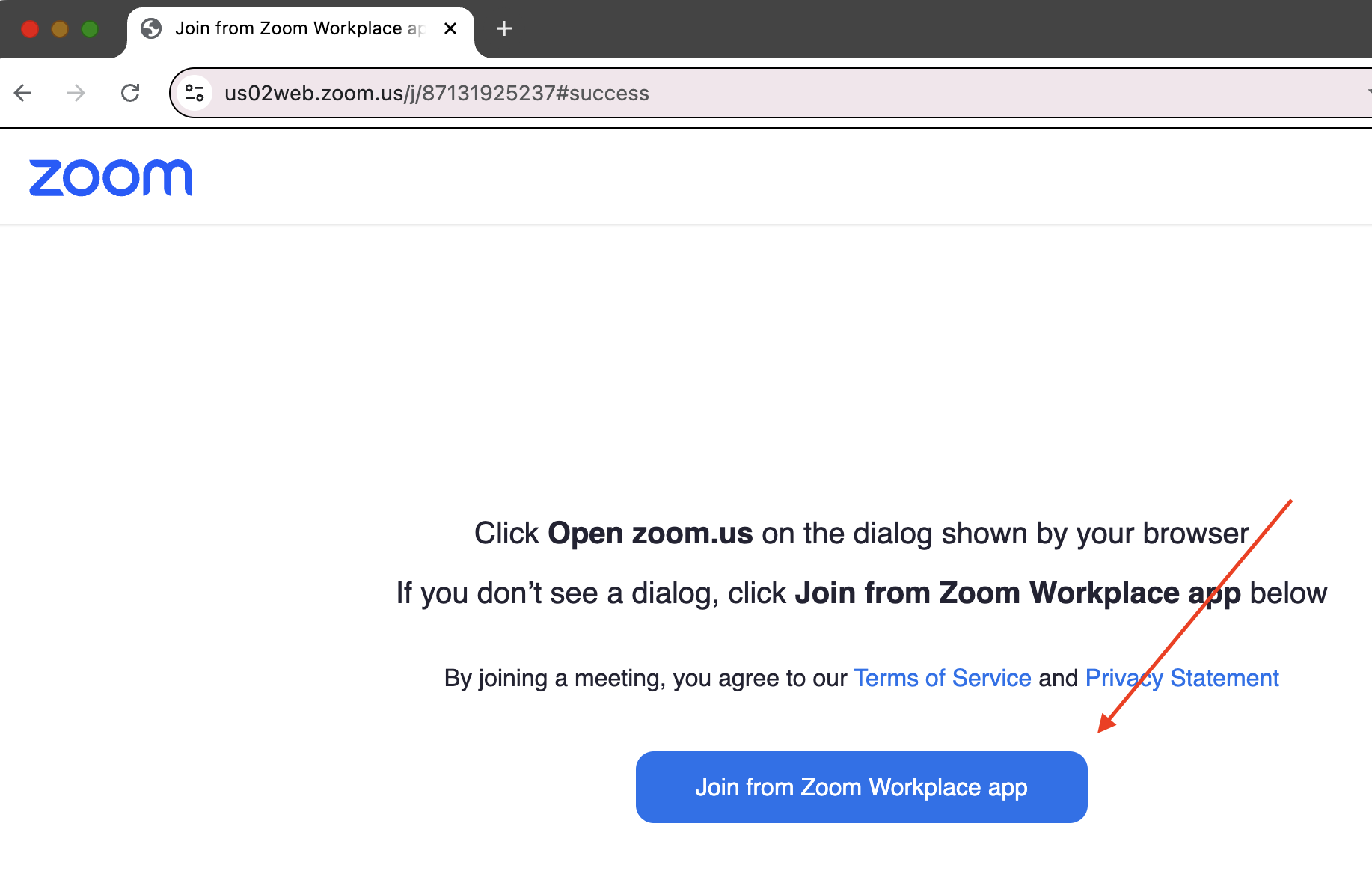The height and width of the screenshot is (892, 1372).
Task: Open the site information icon in address bar
Action: pos(195,93)
